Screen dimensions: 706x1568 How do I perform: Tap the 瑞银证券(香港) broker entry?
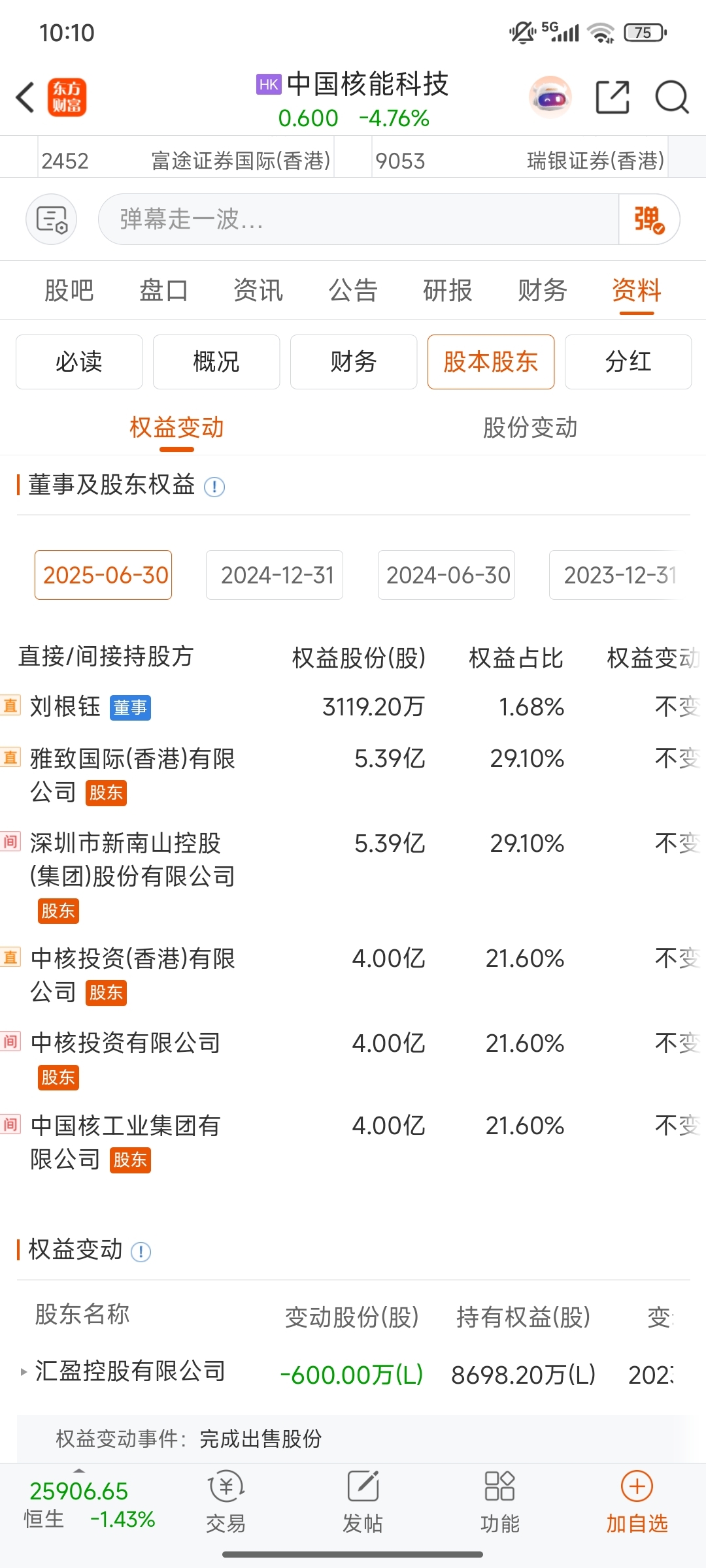point(596,161)
